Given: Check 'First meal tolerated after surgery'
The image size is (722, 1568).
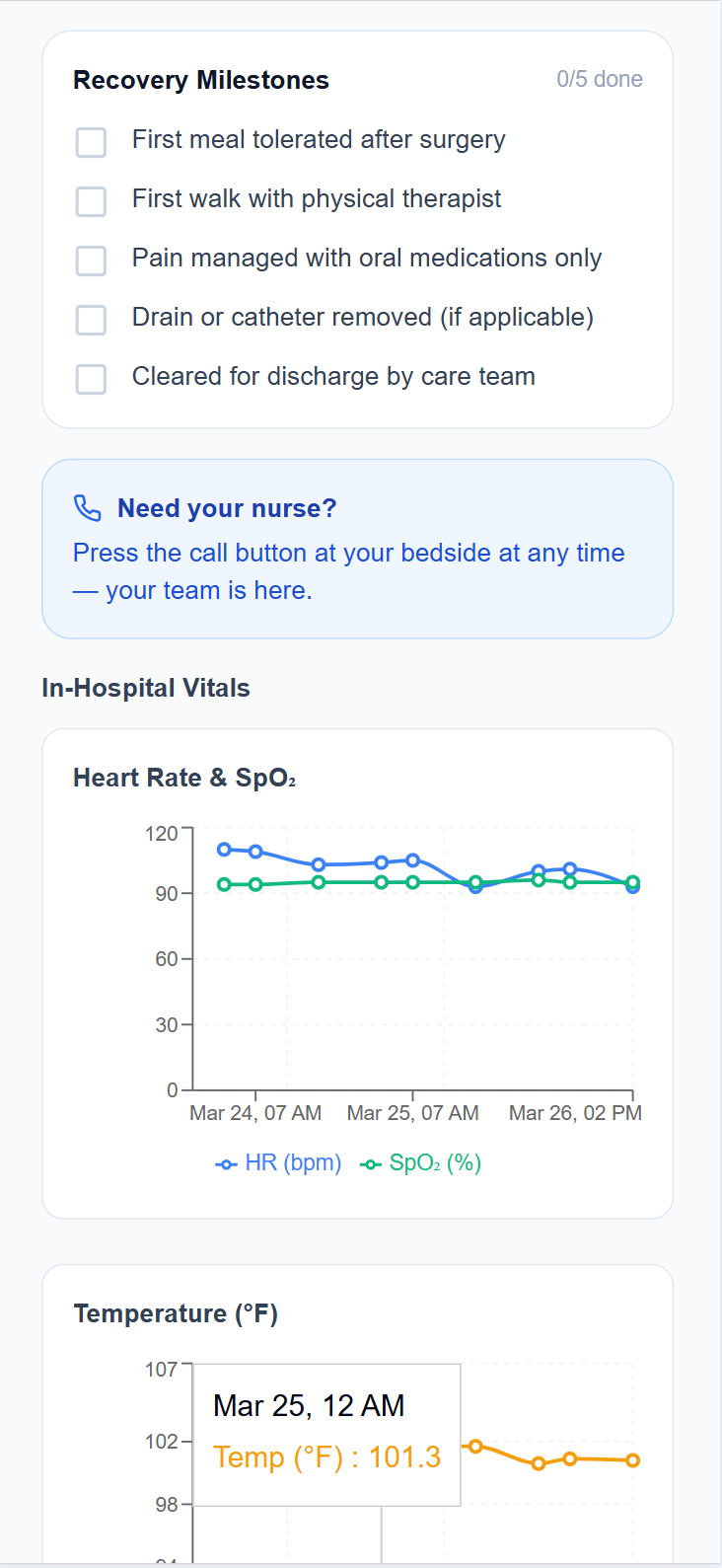Looking at the screenshot, I should (91, 142).
